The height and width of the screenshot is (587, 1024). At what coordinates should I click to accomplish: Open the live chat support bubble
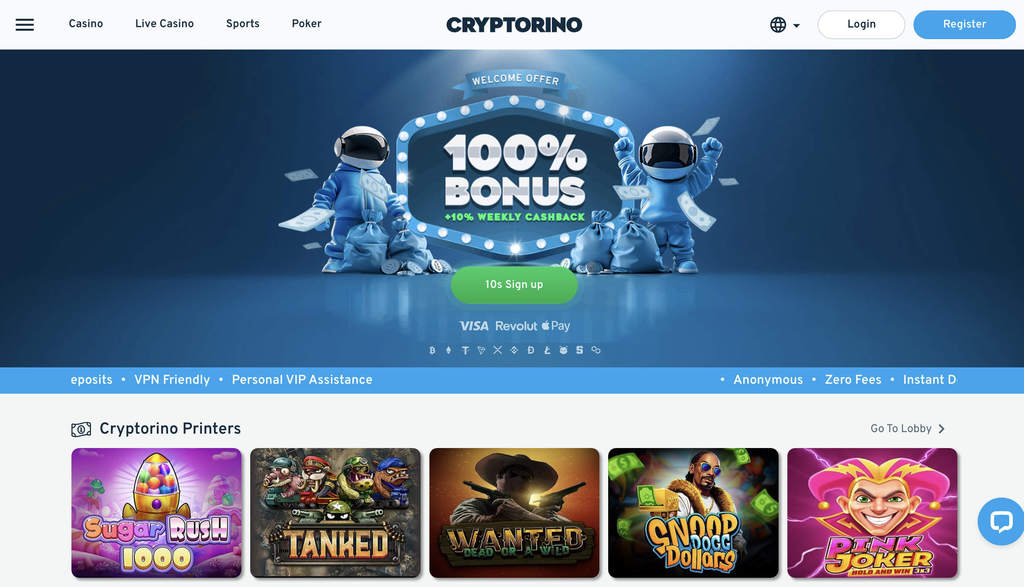(1000, 521)
